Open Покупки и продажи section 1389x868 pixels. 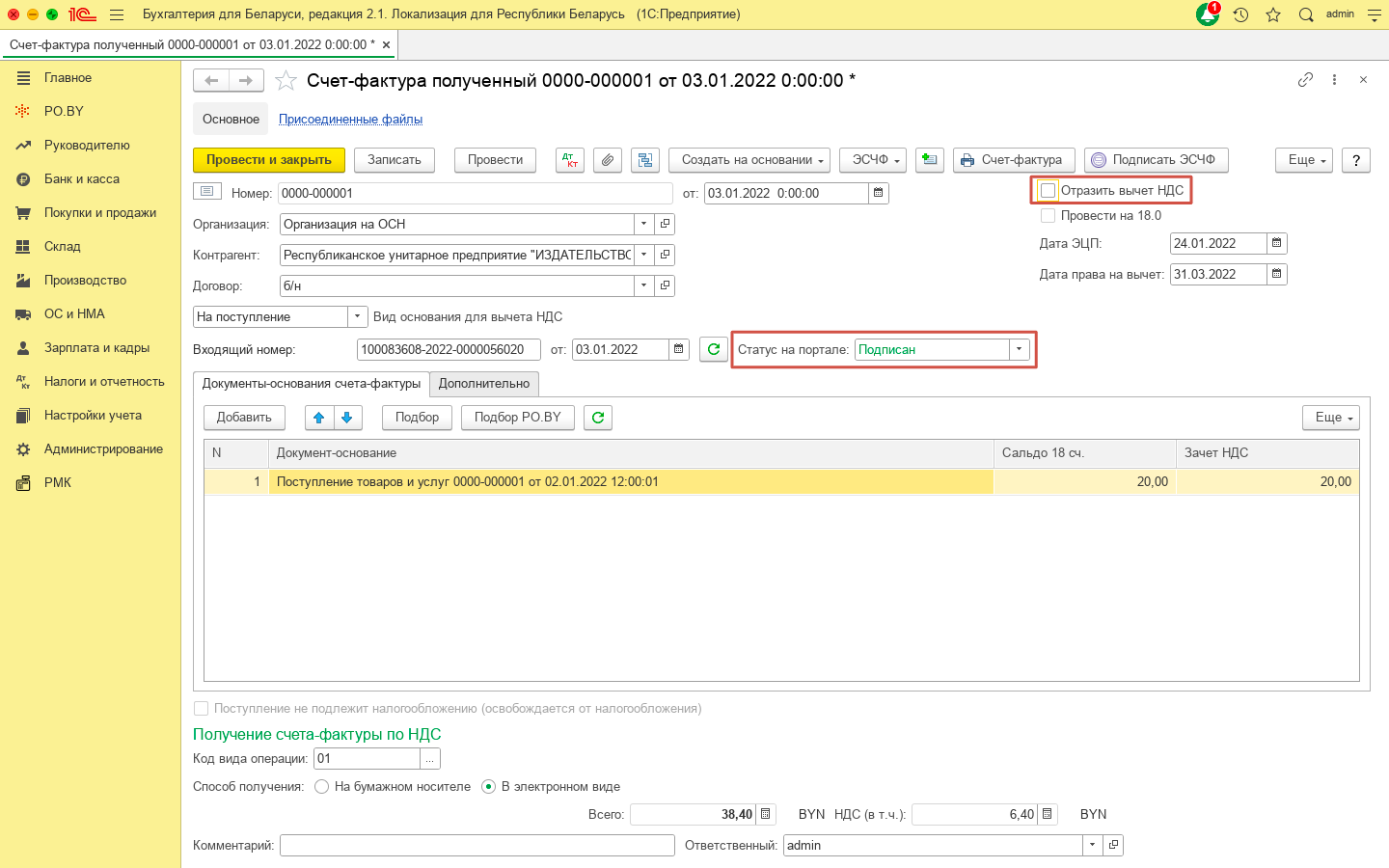click(x=100, y=213)
